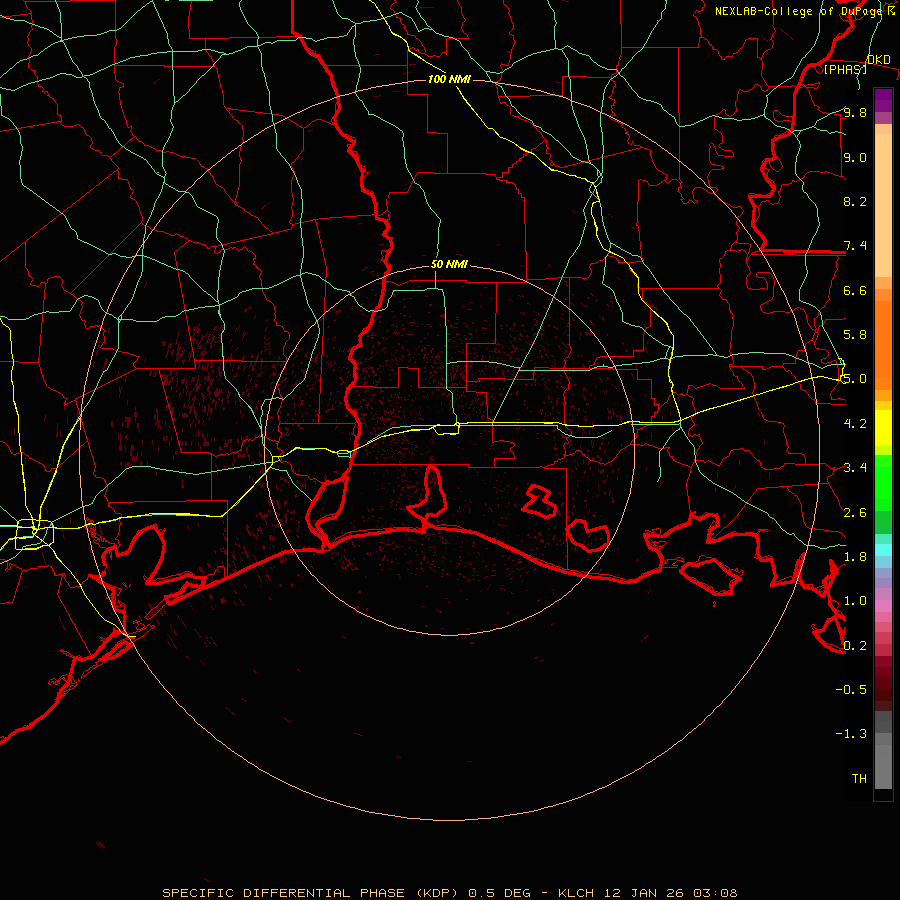Click the 9.8 legend value
This screenshot has width=900, height=900.
[x=855, y=112]
